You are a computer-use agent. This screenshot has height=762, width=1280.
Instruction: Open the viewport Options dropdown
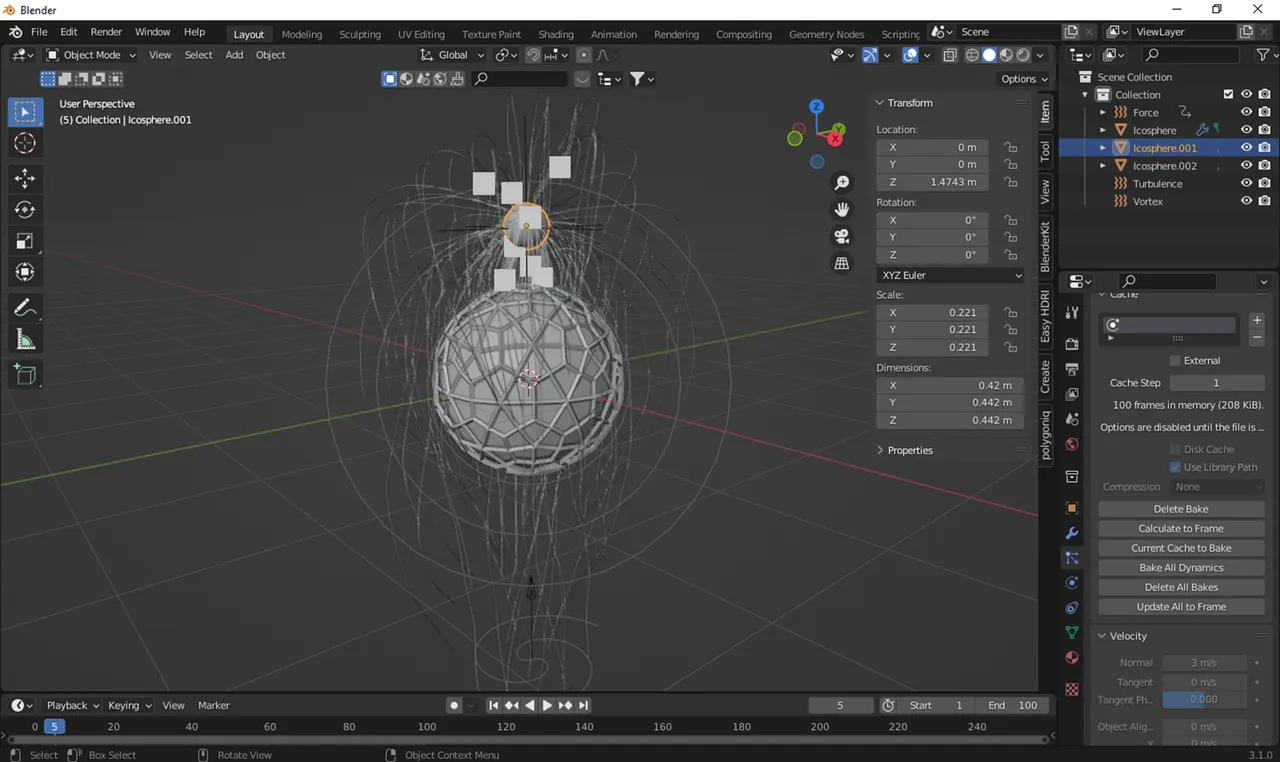click(1024, 79)
